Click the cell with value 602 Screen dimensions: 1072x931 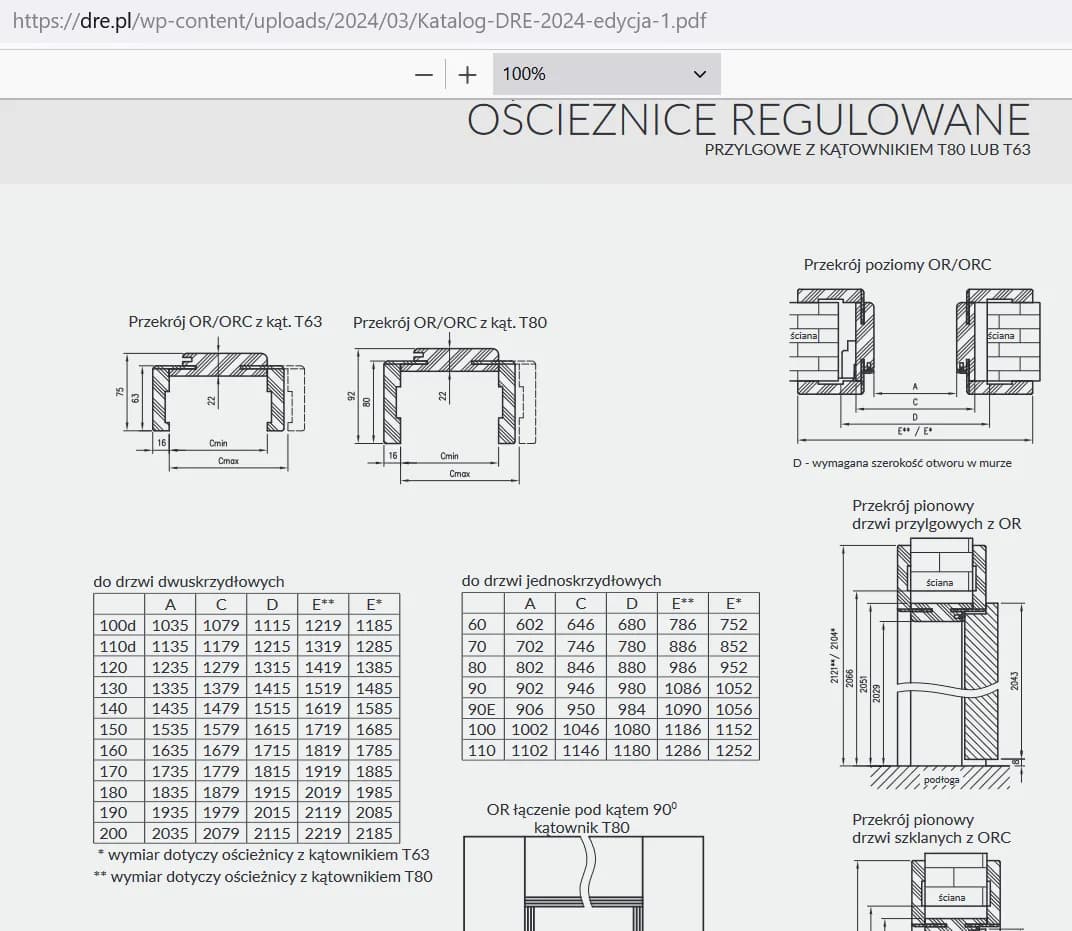[x=530, y=625]
